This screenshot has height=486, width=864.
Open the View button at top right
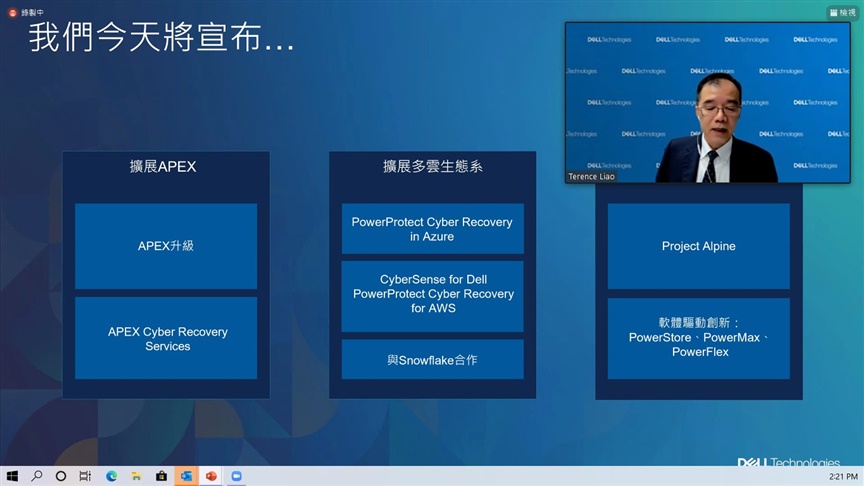843,13
